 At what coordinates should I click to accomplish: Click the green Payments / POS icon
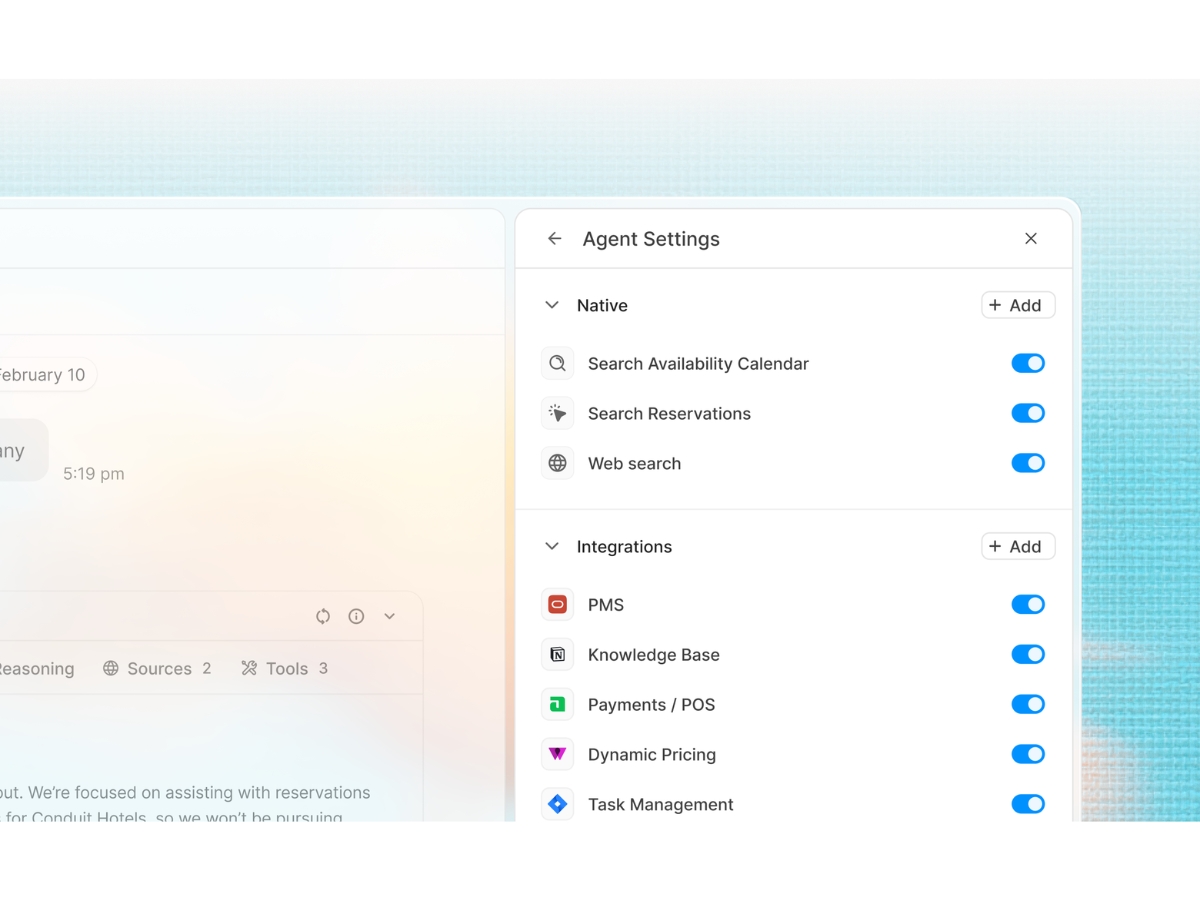point(558,704)
